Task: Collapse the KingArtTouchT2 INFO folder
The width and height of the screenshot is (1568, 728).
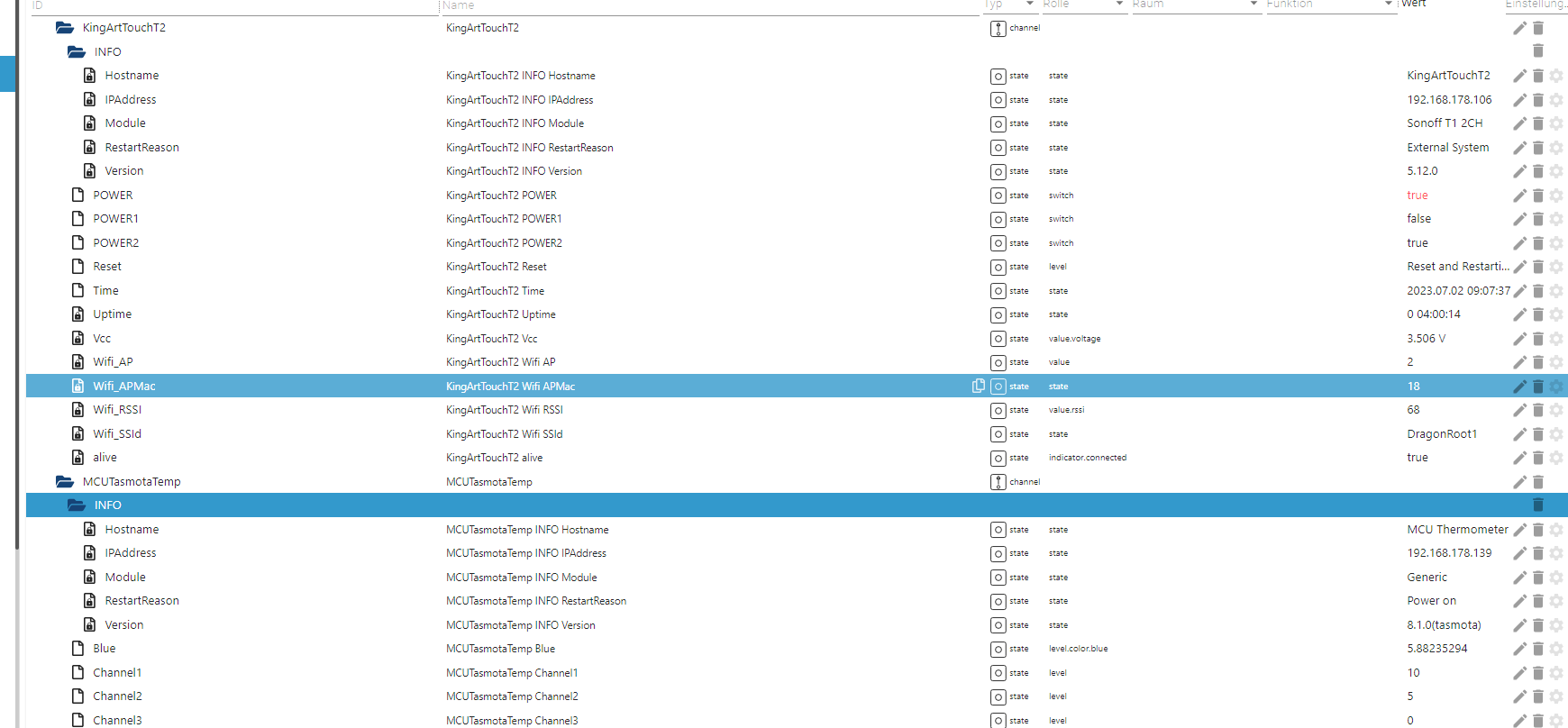Action: pos(77,51)
